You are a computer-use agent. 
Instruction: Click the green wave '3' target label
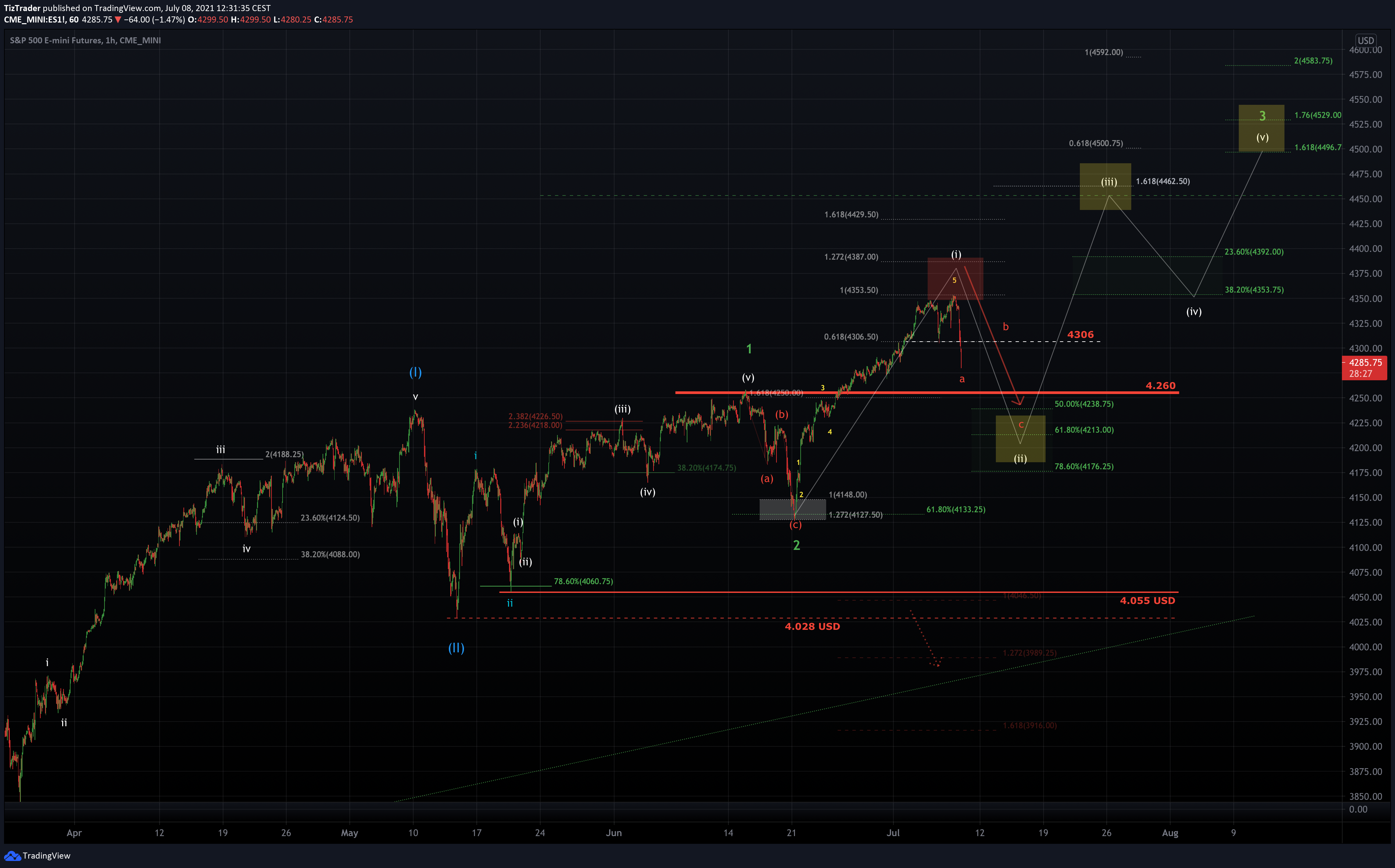1262,116
